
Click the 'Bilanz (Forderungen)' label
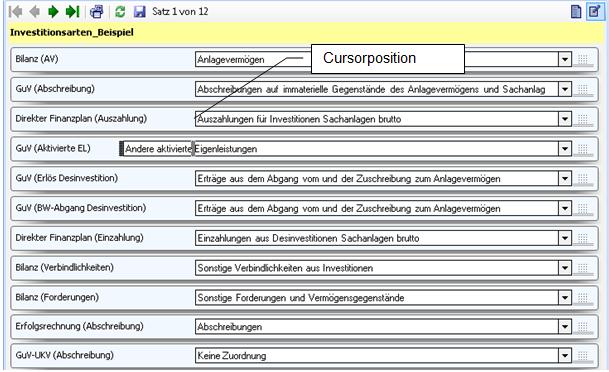click(57, 297)
